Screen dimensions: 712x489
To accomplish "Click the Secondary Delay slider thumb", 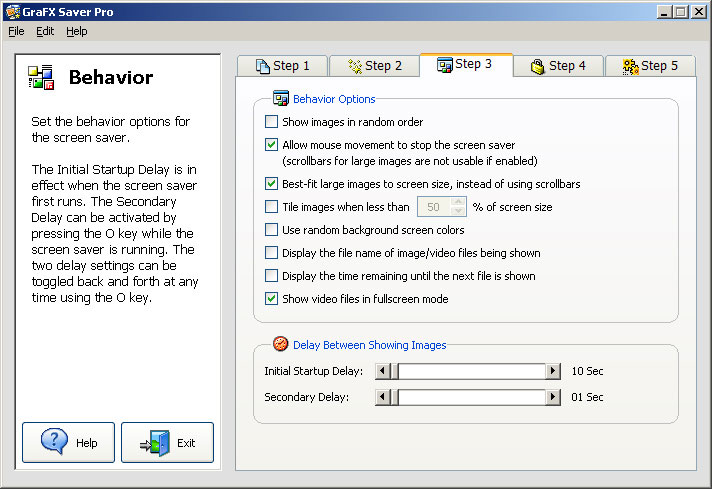I will [395, 397].
